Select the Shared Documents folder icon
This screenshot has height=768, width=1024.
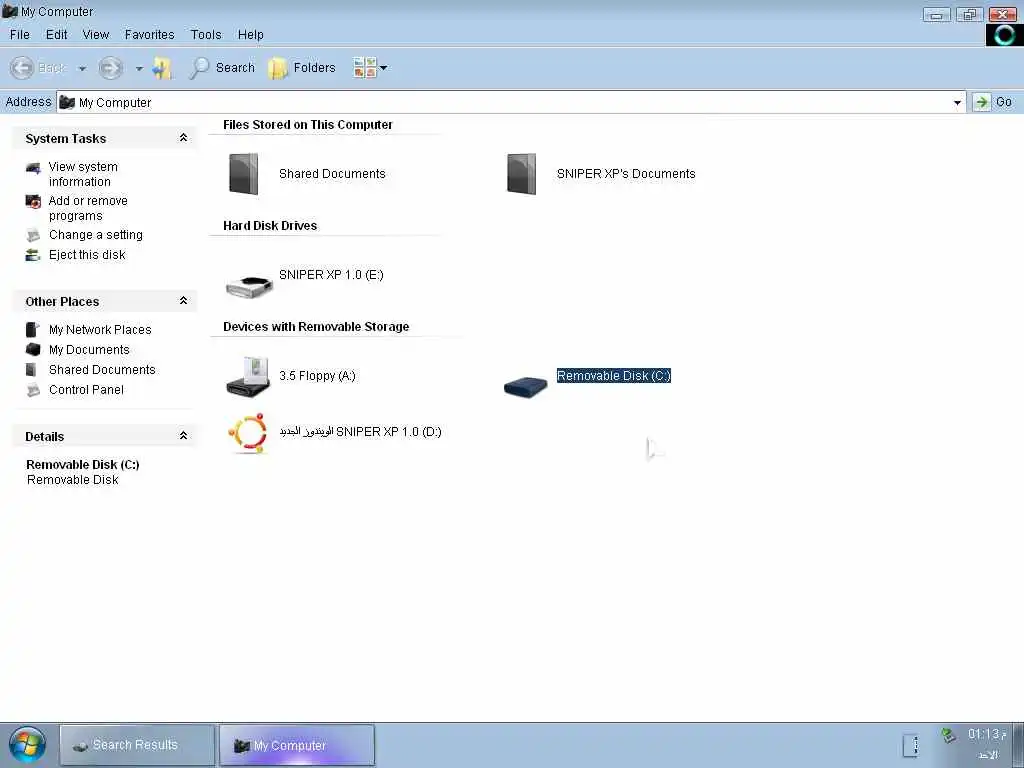[x=244, y=174]
